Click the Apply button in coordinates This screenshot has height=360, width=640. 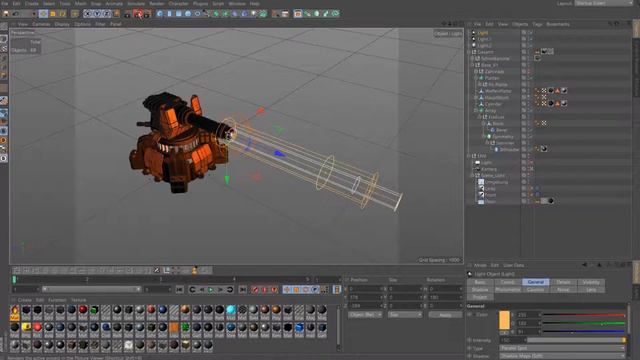(x=445, y=315)
